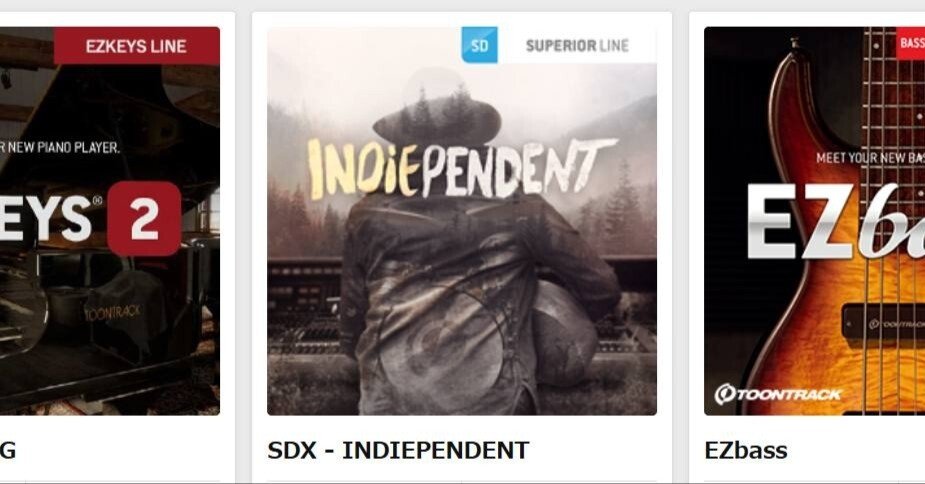
Task: Click the bass guitar pickup
Action: [x=883, y=323]
